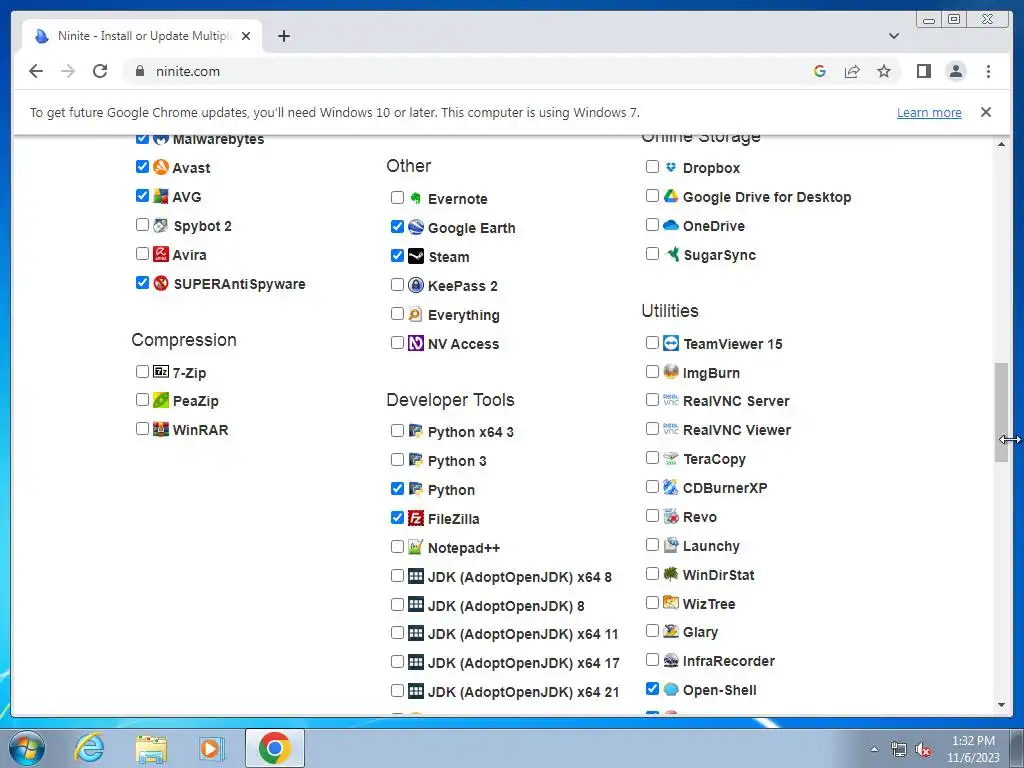Enable the Spybot 2 checkbox
The height and width of the screenshot is (768, 1024).
[142, 225]
